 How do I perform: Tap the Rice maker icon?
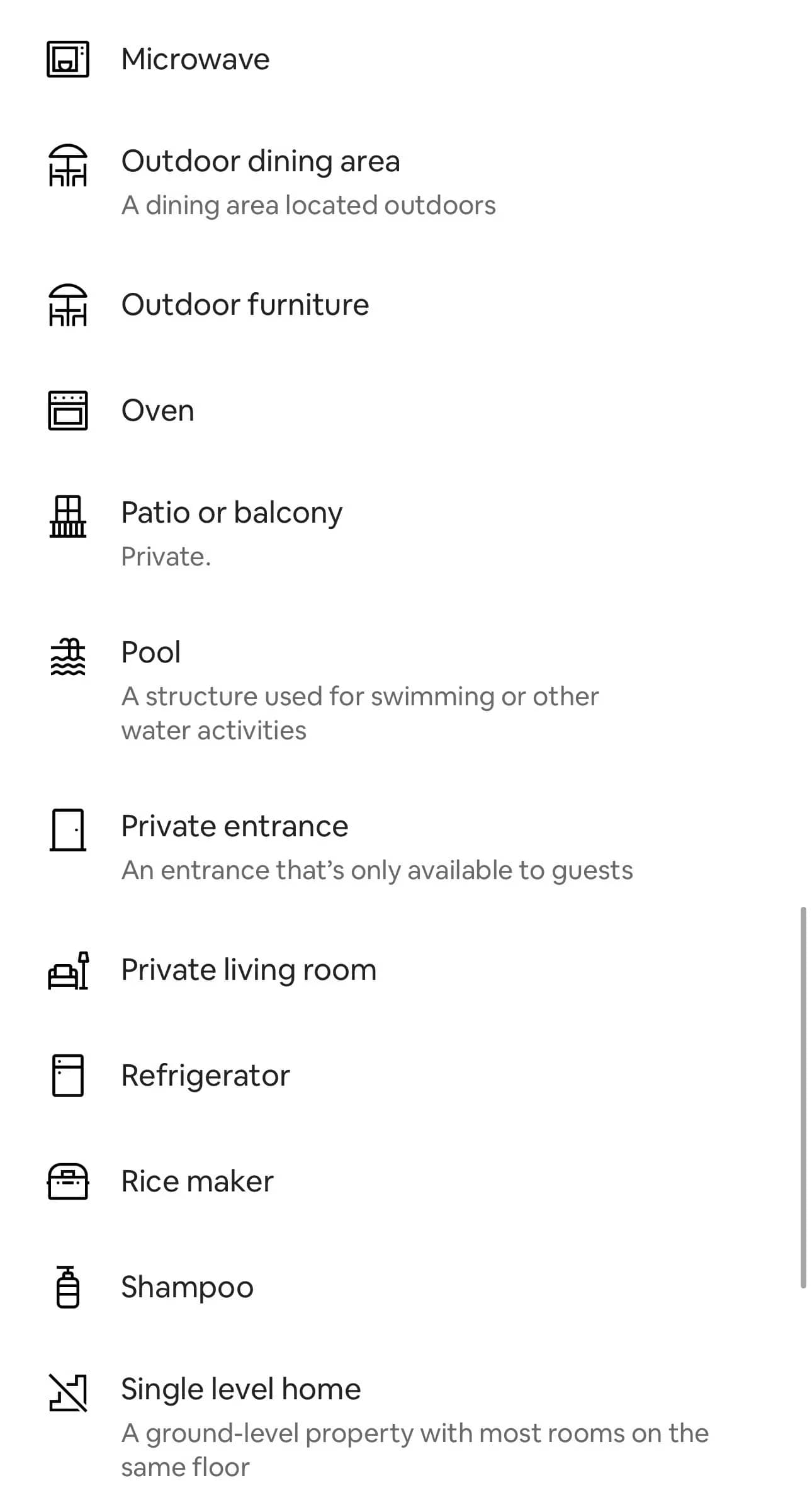tap(68, 1181)
